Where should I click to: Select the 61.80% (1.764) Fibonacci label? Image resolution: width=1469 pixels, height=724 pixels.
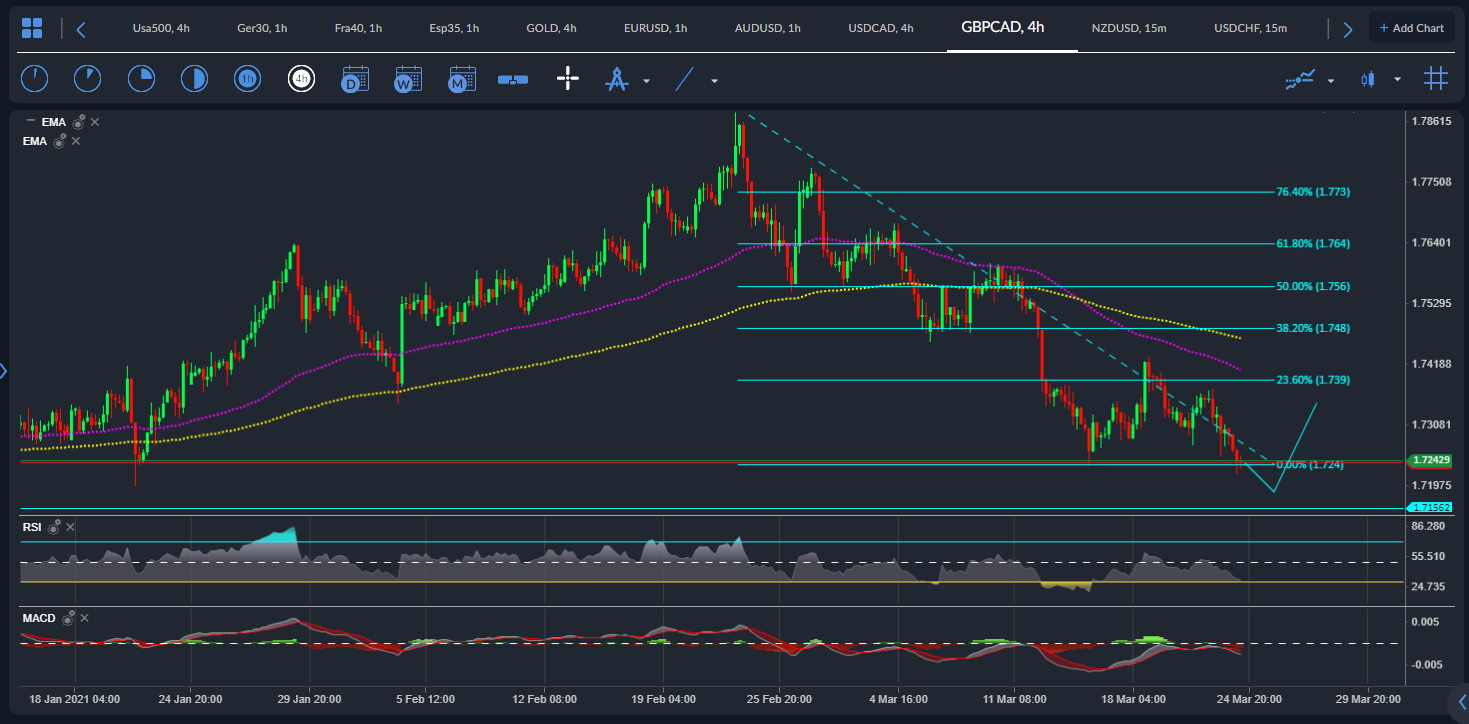tap(1313, 243)
